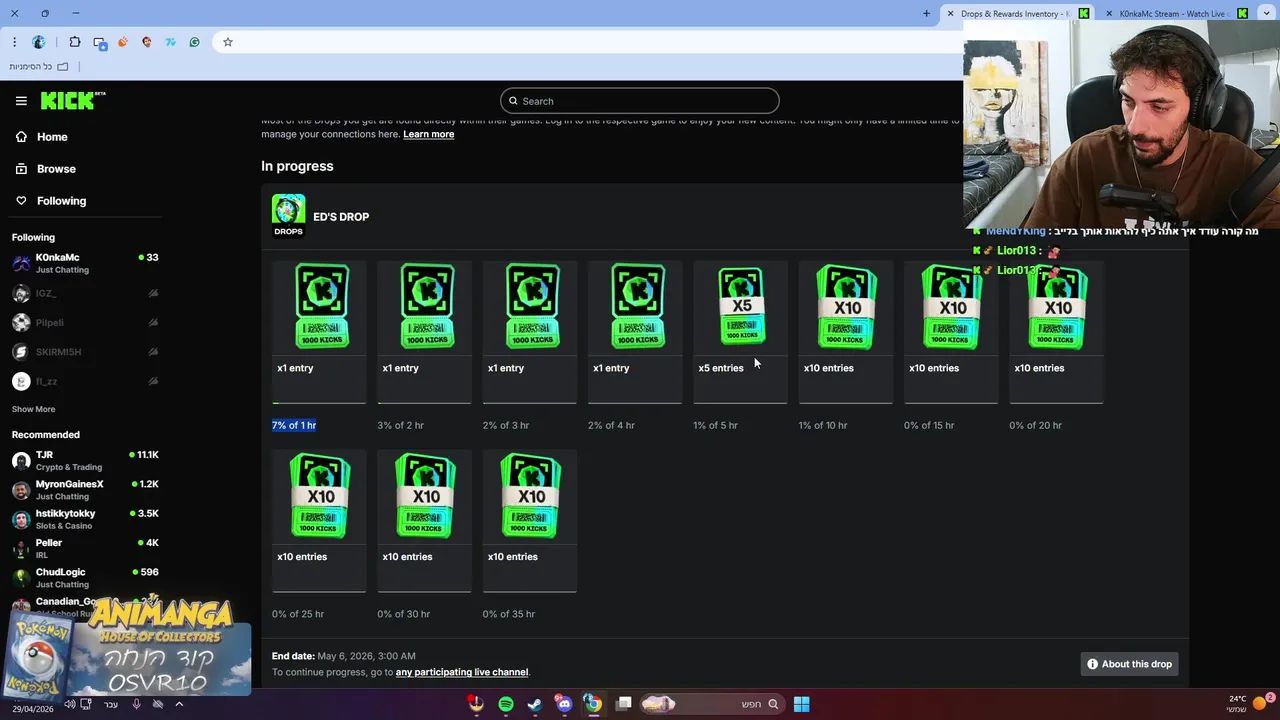Close the K0nkaMc Stream tab
The width and height of the screenshot is (1280, 720).
[1109, 14]
